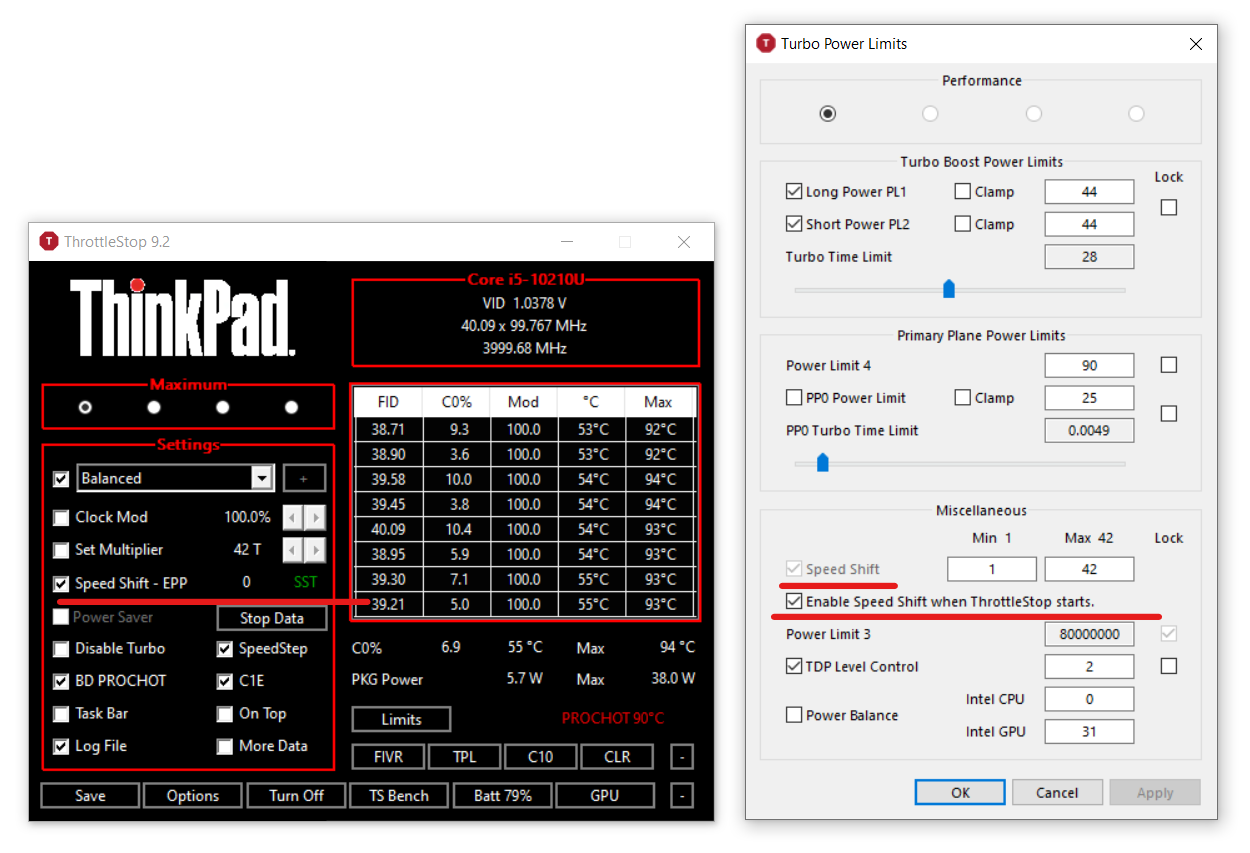Screen dimensions: 1250x853
Task: Select third Performance radio in Turbo Power Limits
Action: tap(1034, 114)
